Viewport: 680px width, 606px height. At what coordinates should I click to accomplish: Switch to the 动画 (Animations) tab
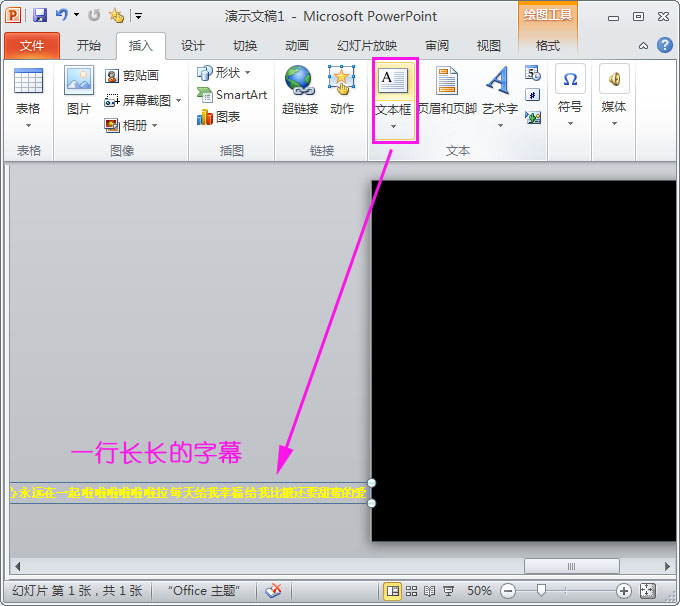coord(297,46)
